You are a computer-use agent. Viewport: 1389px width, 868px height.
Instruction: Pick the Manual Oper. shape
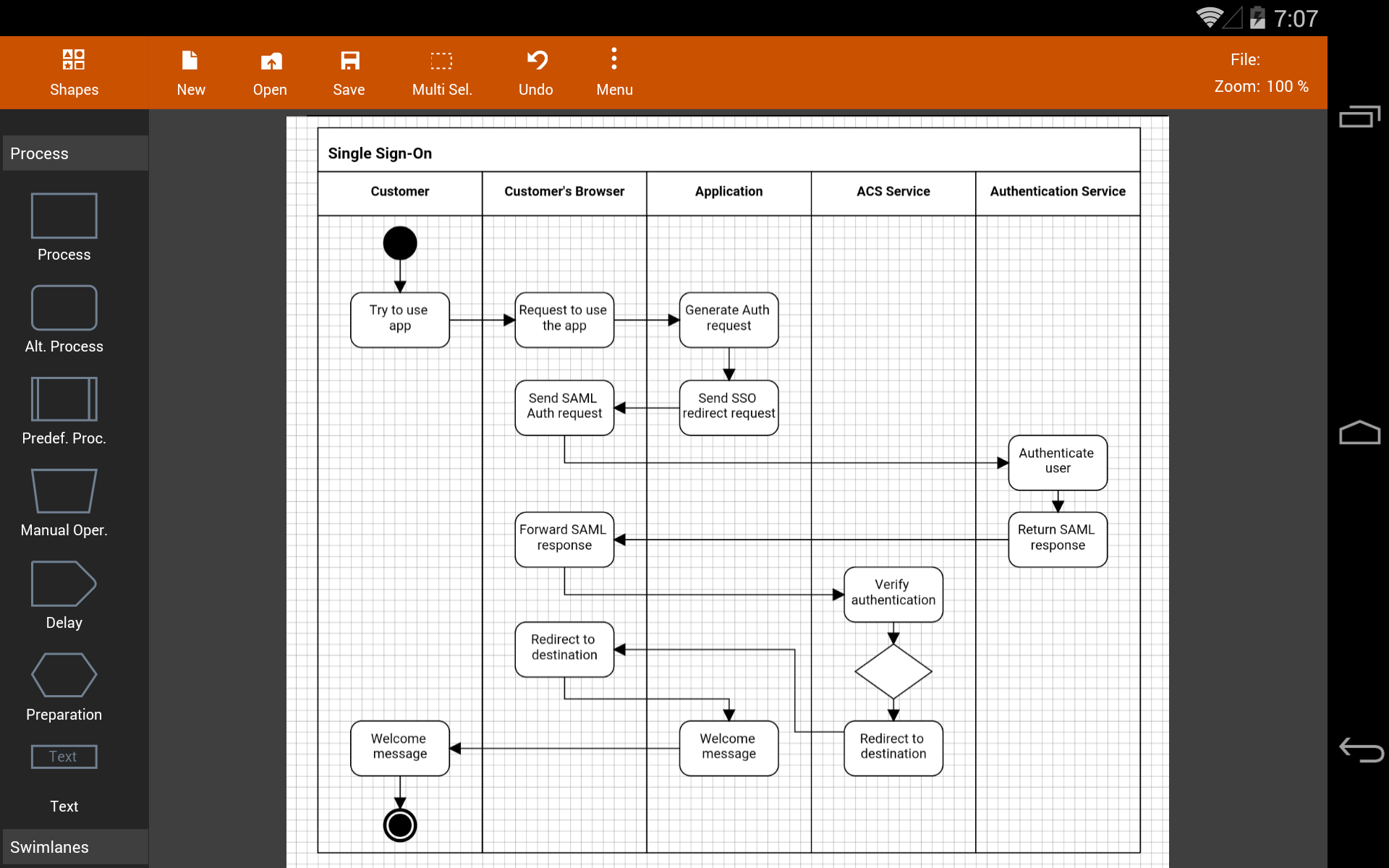pos(64,491)
